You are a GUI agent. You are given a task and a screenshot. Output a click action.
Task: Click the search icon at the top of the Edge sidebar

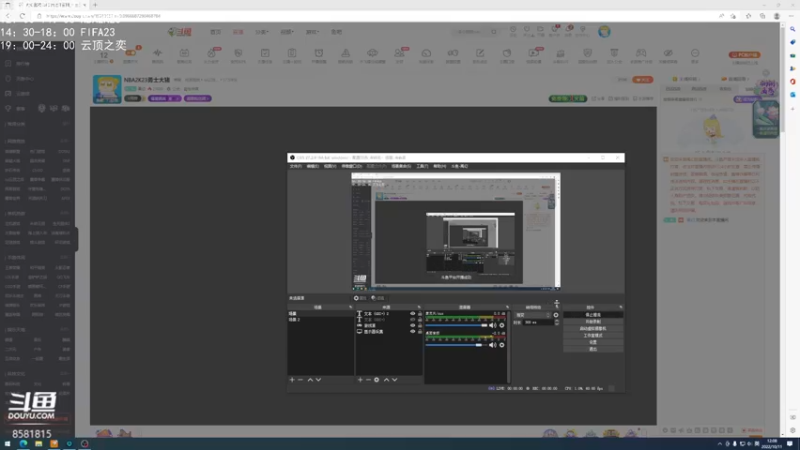pyautogui.click(x=792, y=29)
